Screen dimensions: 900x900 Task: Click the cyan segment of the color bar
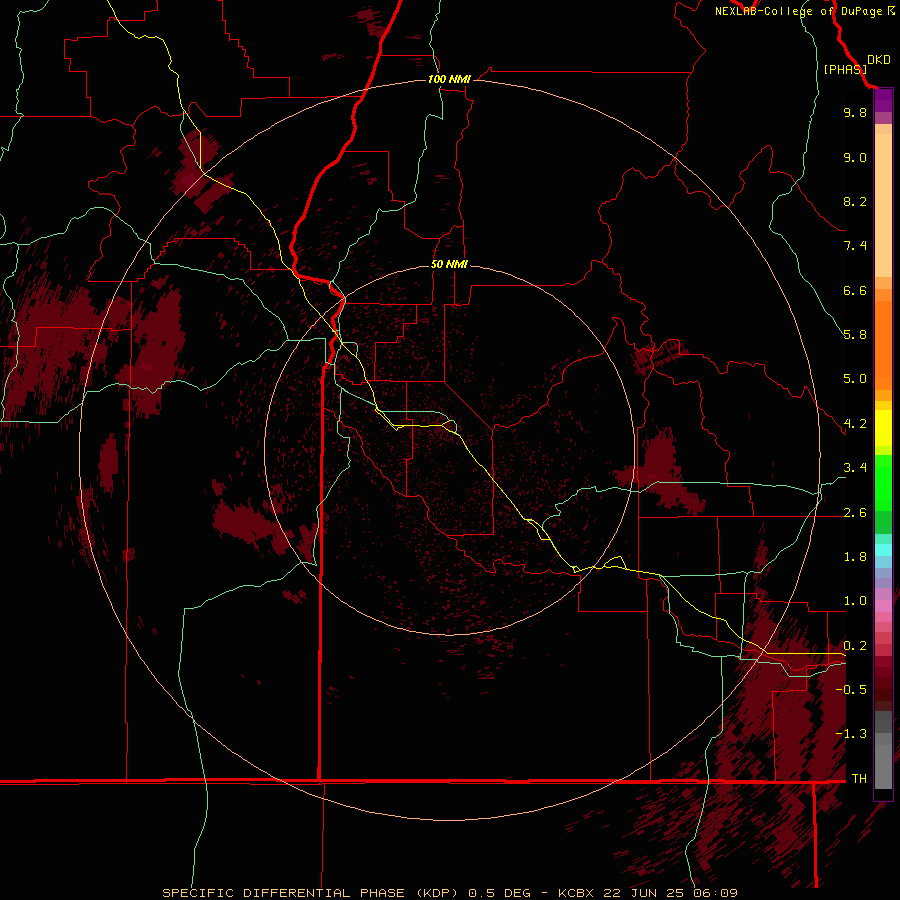coord(883,550)
